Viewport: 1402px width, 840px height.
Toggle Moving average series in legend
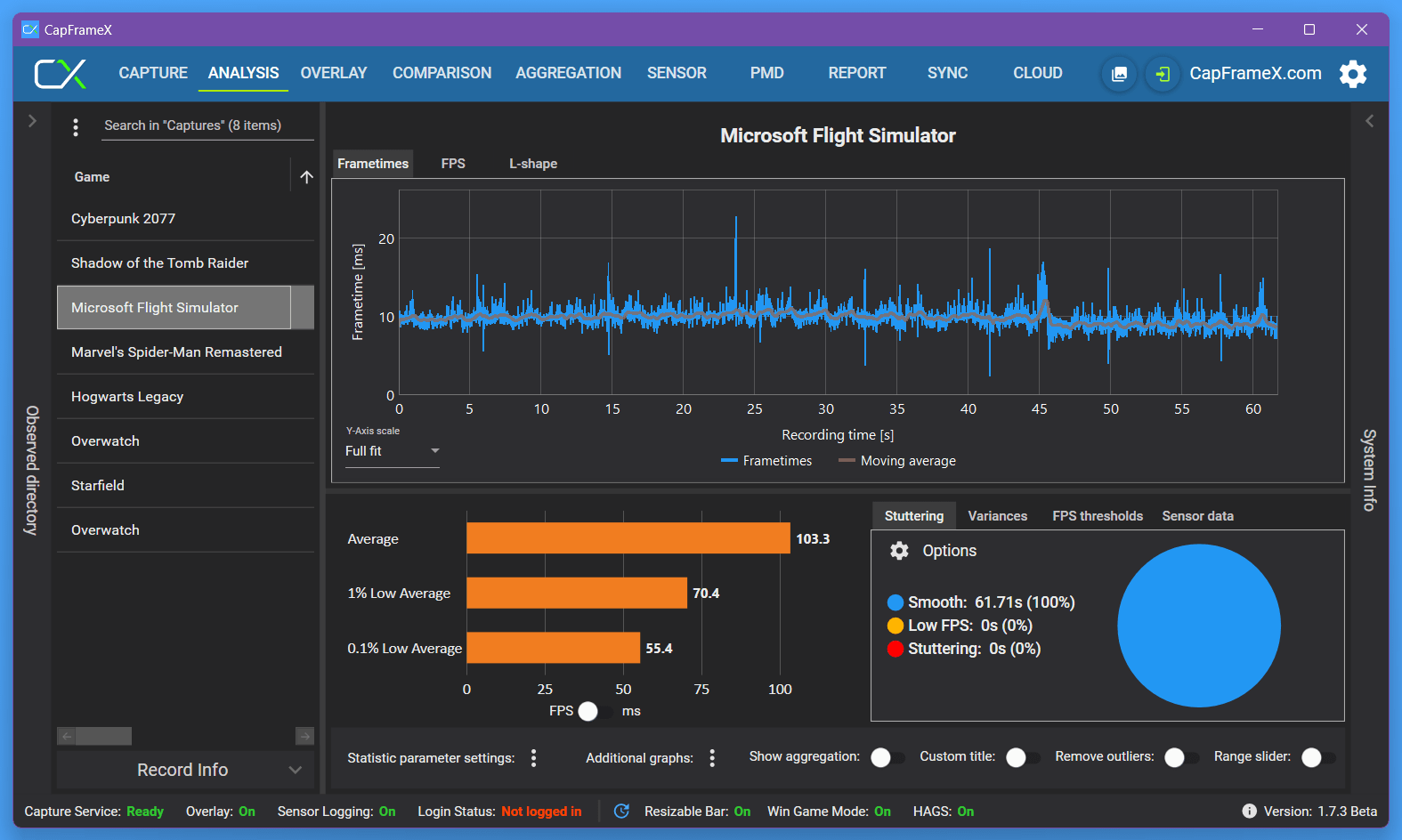pos(897,461)
